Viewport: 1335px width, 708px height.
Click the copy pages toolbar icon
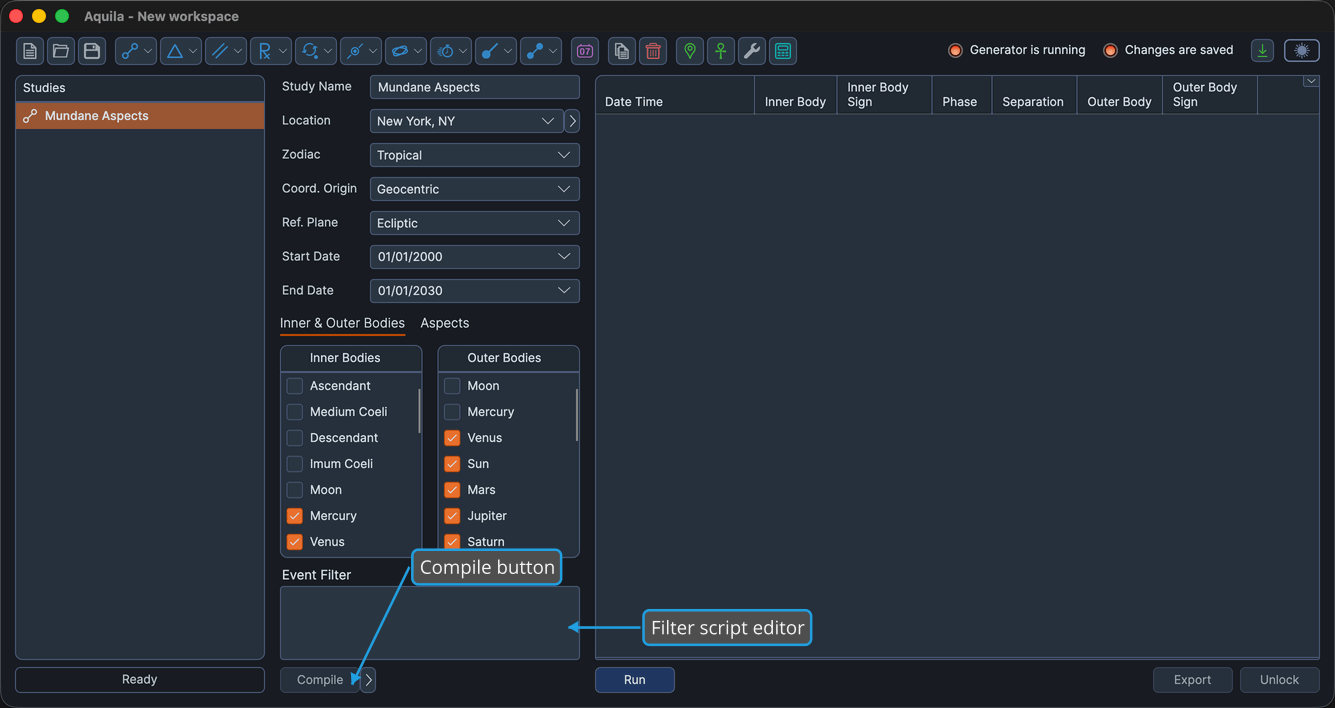622,51
